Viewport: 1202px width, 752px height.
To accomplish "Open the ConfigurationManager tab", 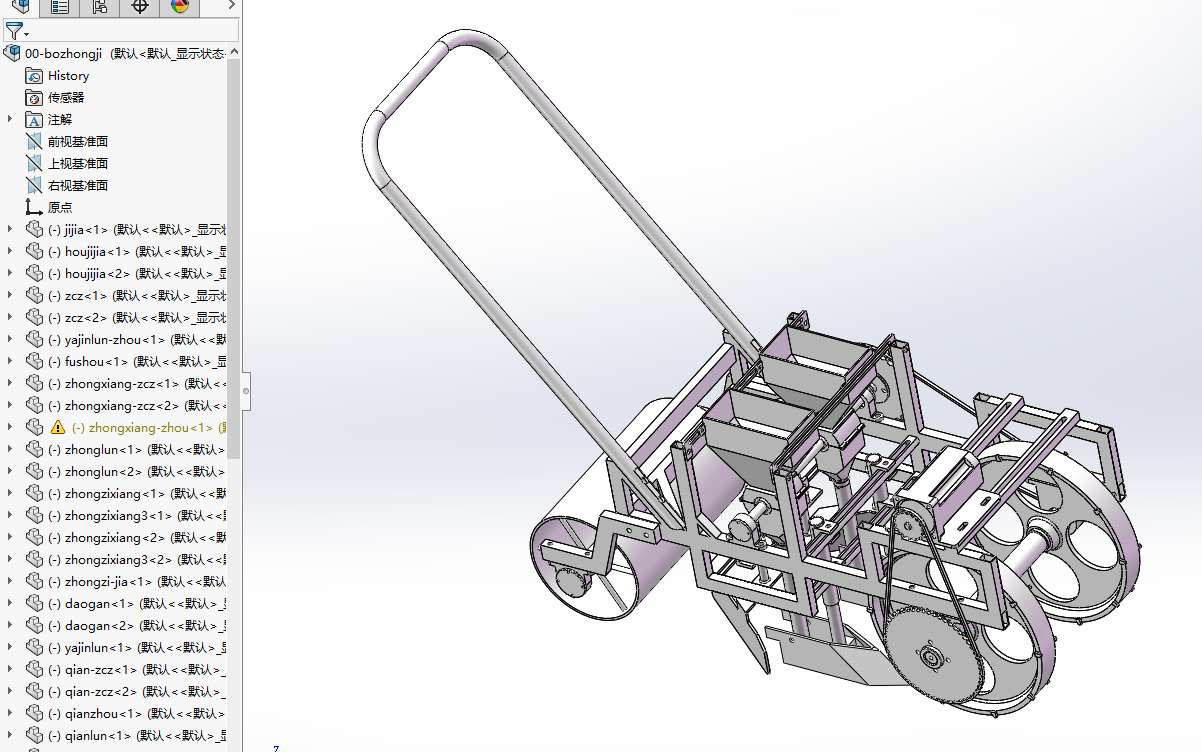I will pos(100,7).
